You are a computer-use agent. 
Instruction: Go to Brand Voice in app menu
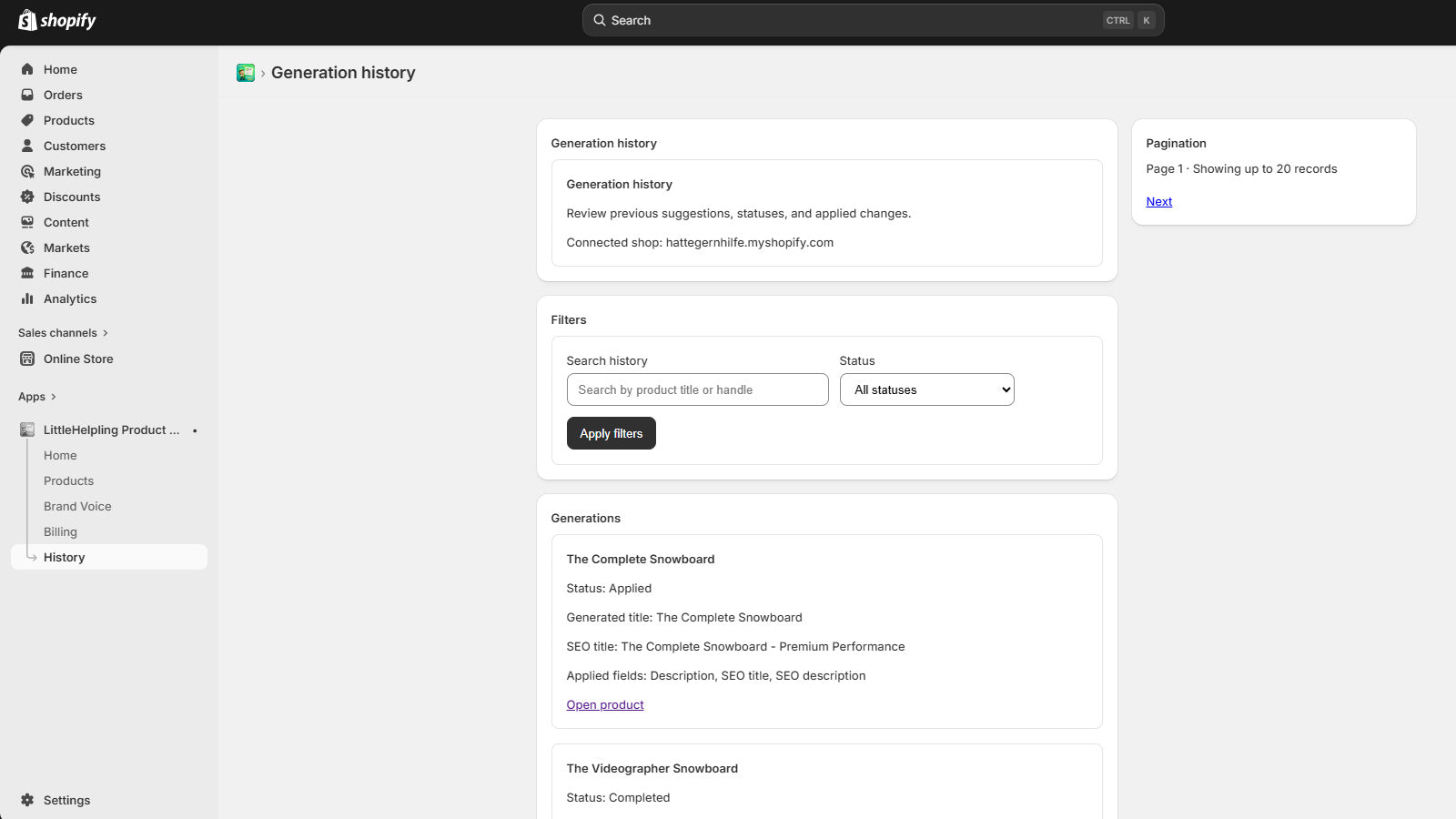[77, 506]
